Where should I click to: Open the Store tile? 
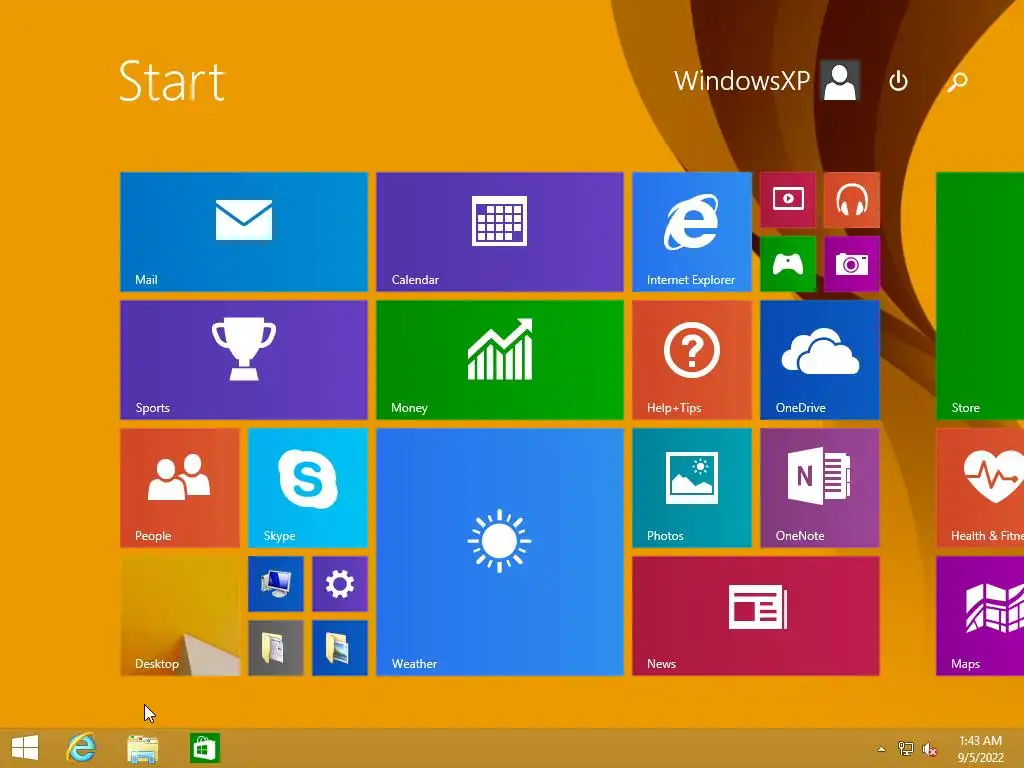[x=980, y=296]
